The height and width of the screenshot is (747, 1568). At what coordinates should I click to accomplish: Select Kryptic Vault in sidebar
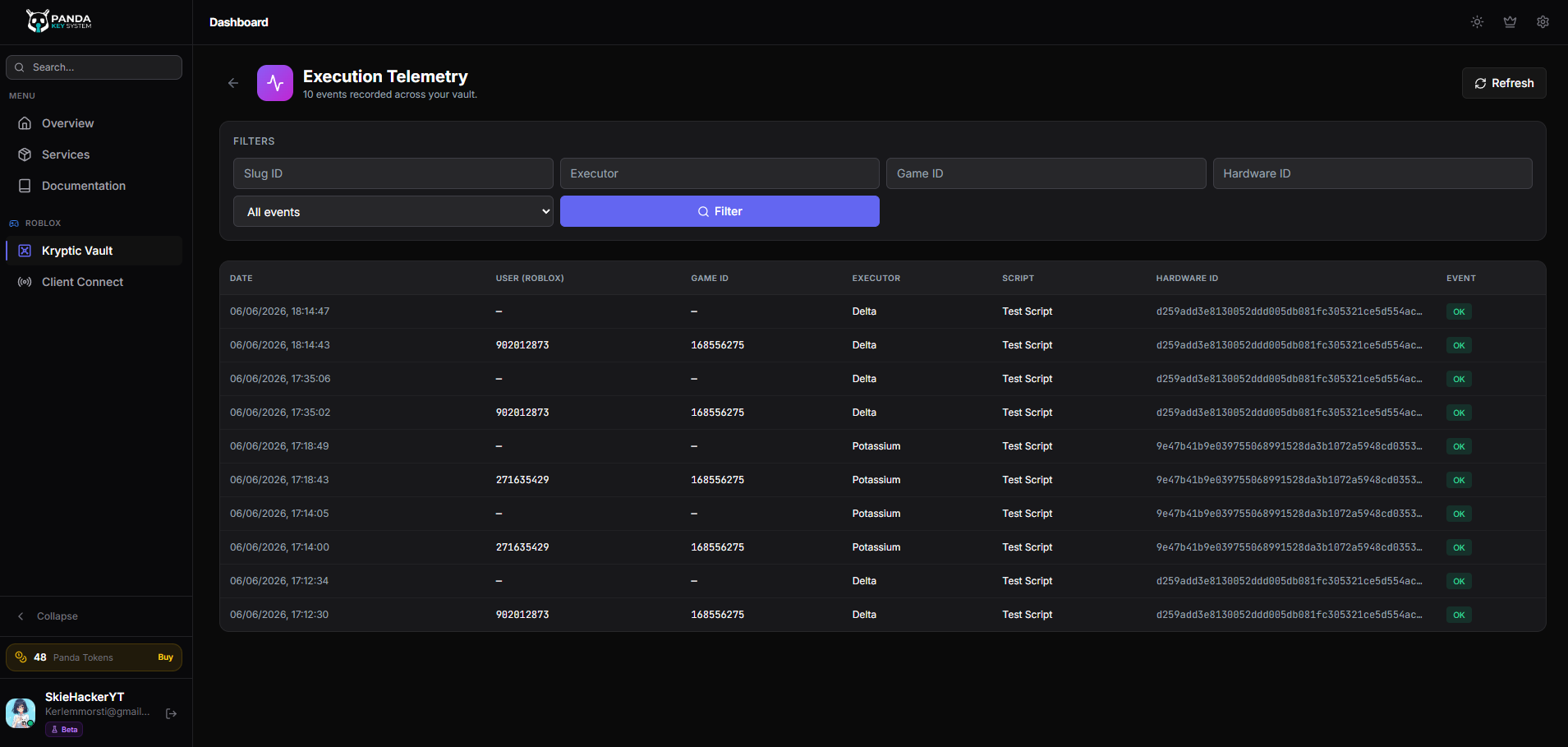pos(94,251)
